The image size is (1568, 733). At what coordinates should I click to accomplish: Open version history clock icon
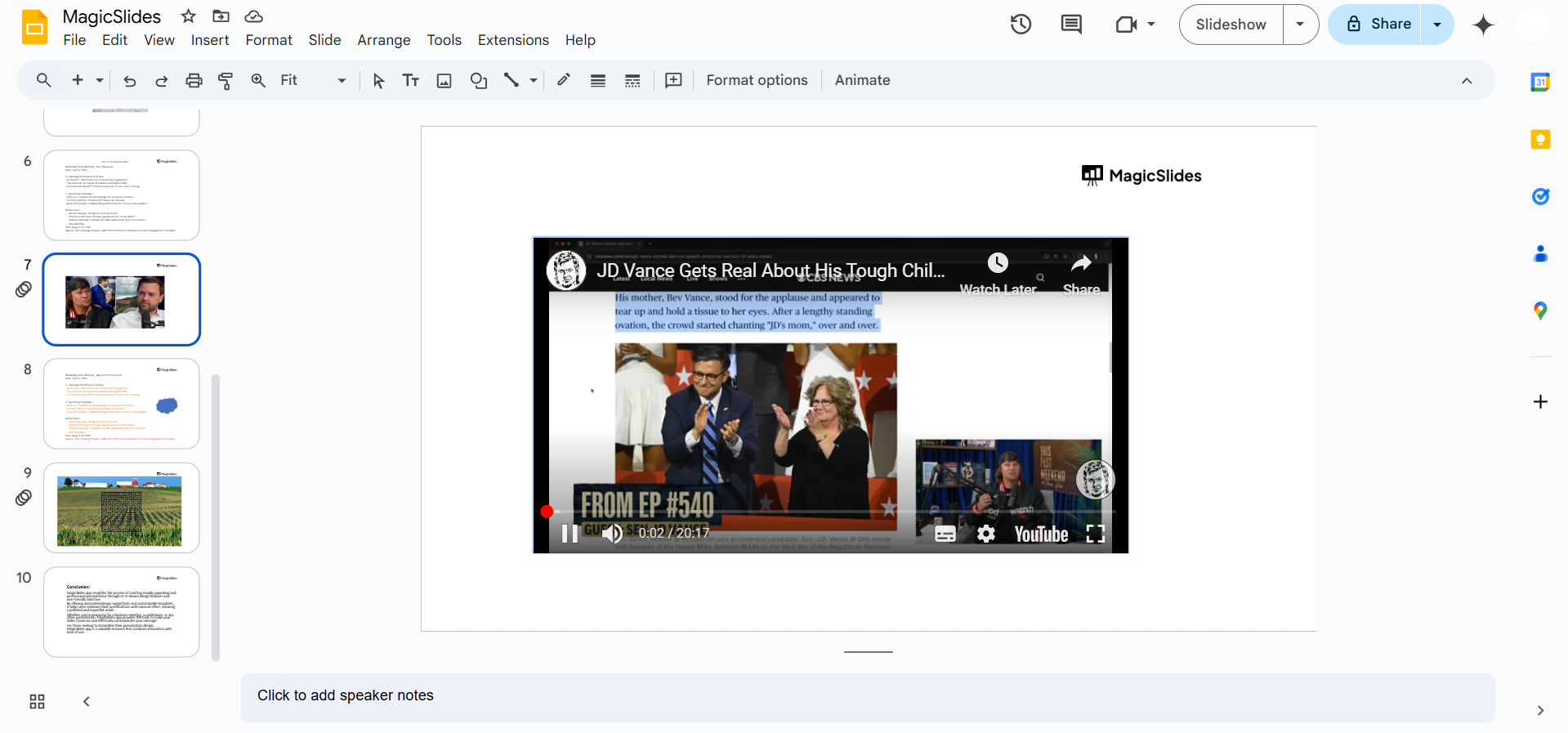click(x=1021, y=25)
